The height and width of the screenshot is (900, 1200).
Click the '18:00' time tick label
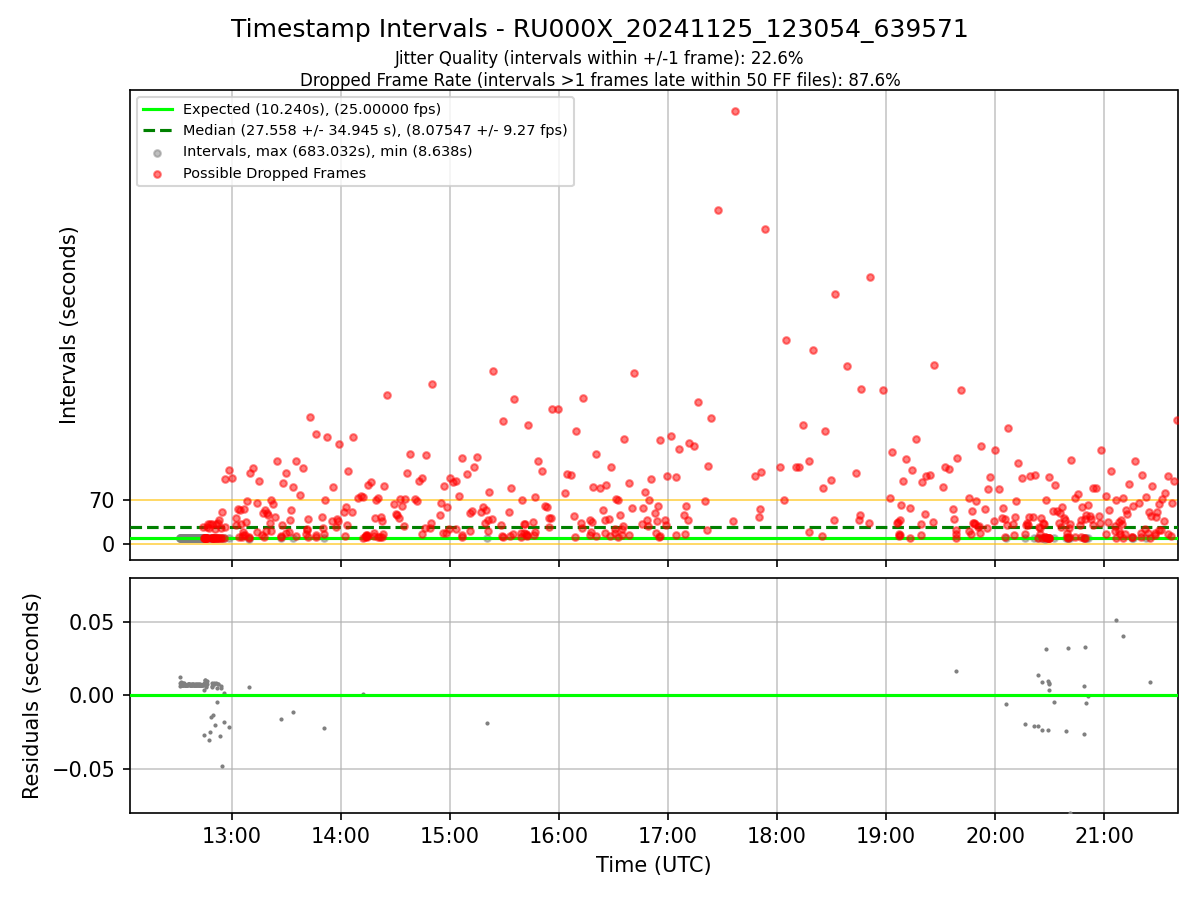[777, 835]
